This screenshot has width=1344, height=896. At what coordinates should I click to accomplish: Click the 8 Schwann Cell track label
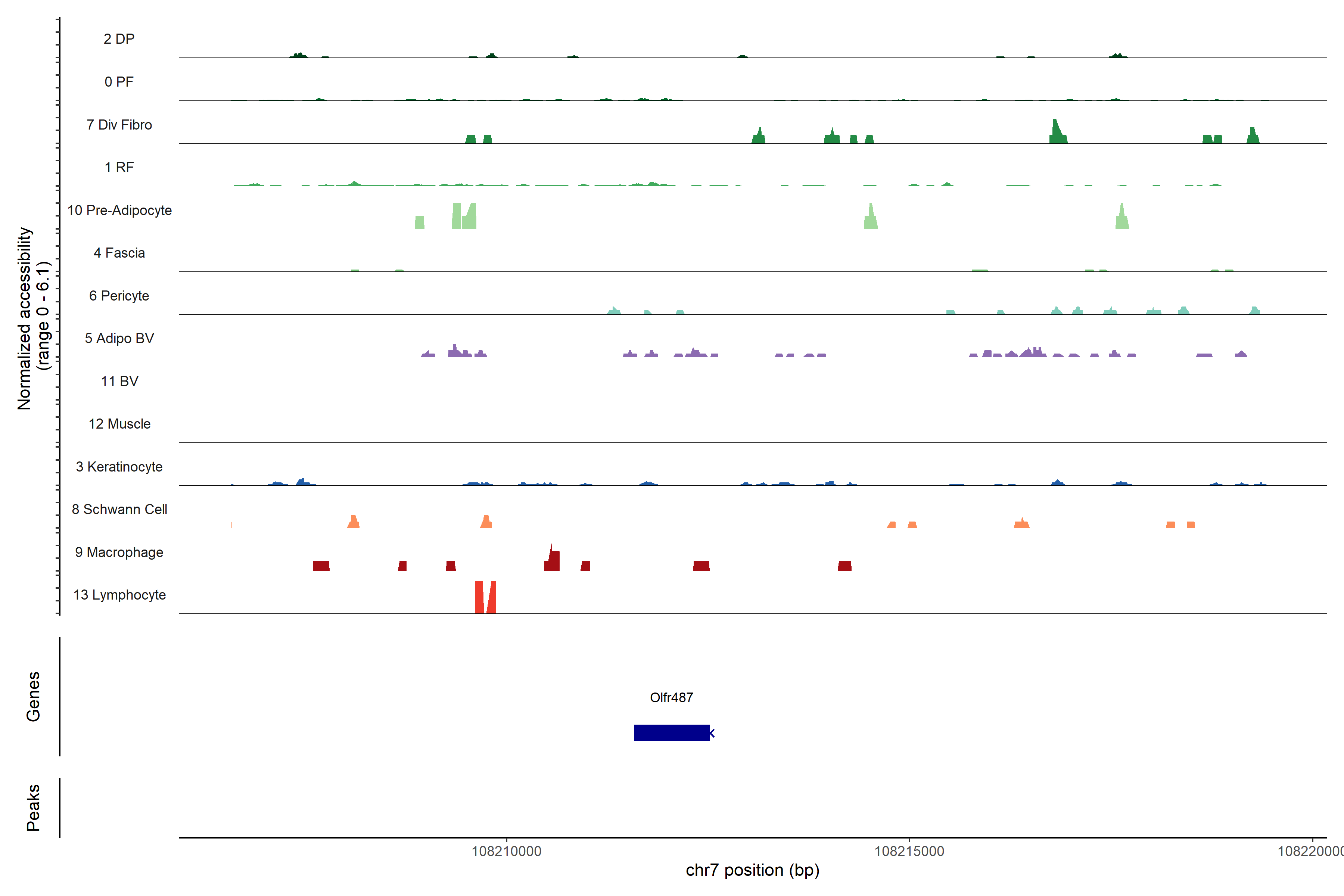pos(119,509)
